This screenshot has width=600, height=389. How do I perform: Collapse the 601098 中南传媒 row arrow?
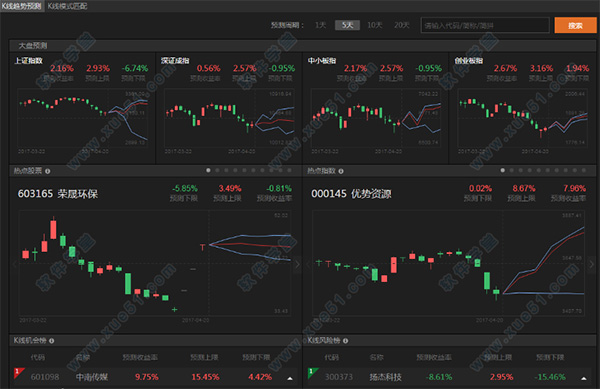[290, 378]
